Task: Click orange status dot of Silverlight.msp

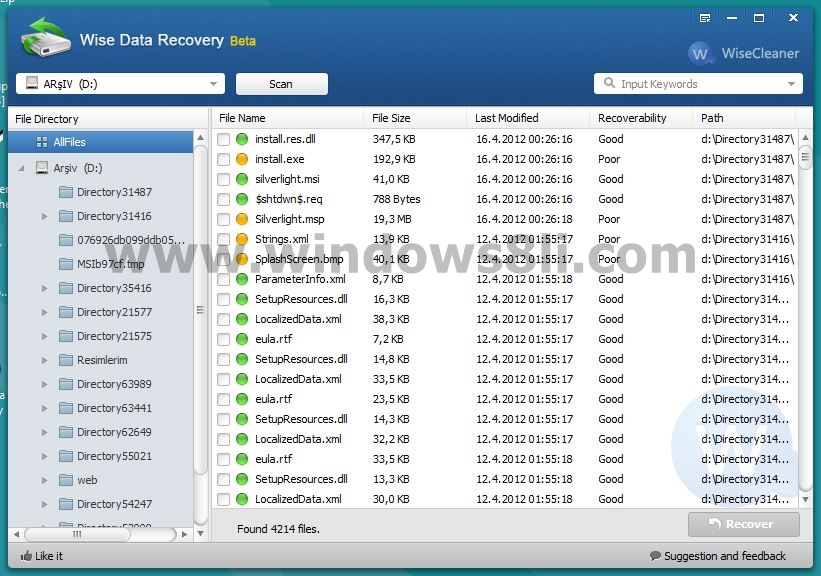Action: tap(242, 219)
